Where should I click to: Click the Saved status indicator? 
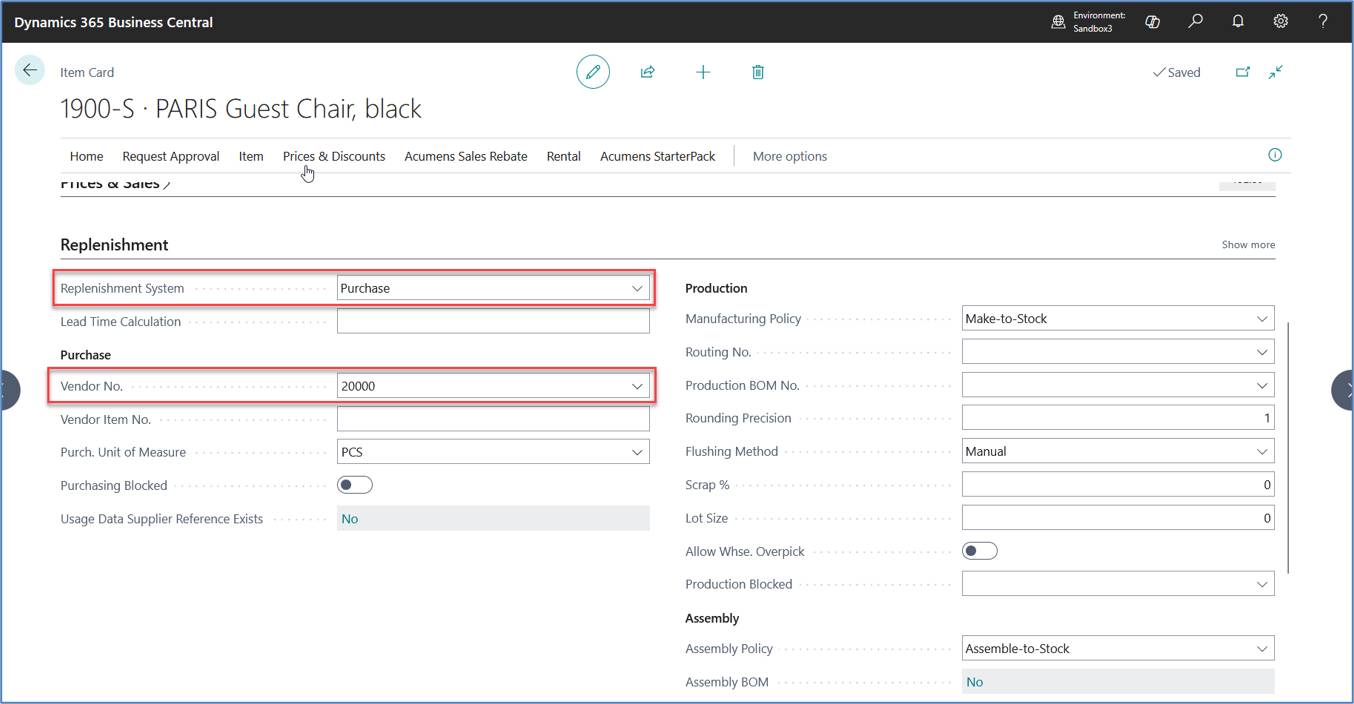click(1177, 72)
